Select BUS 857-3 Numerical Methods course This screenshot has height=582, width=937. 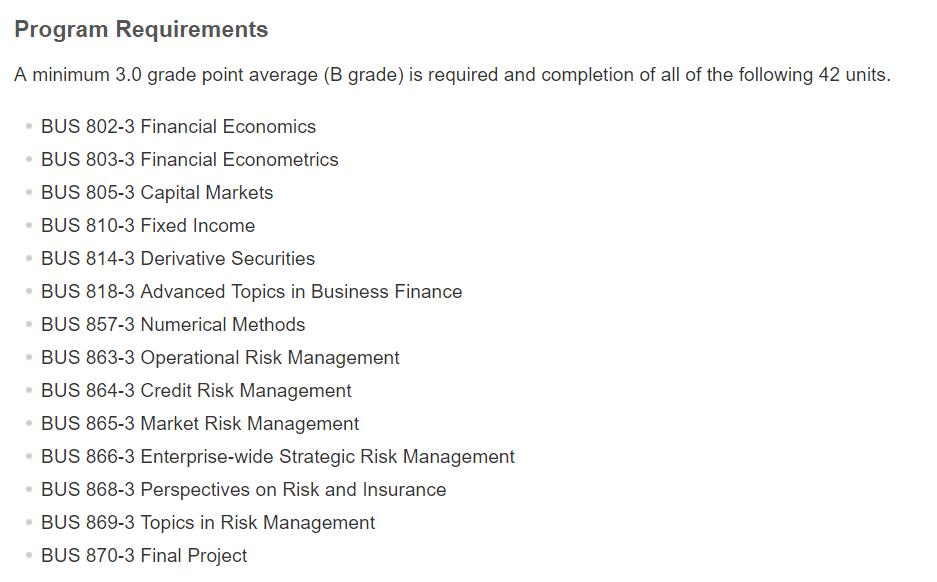tap(173, 325)
